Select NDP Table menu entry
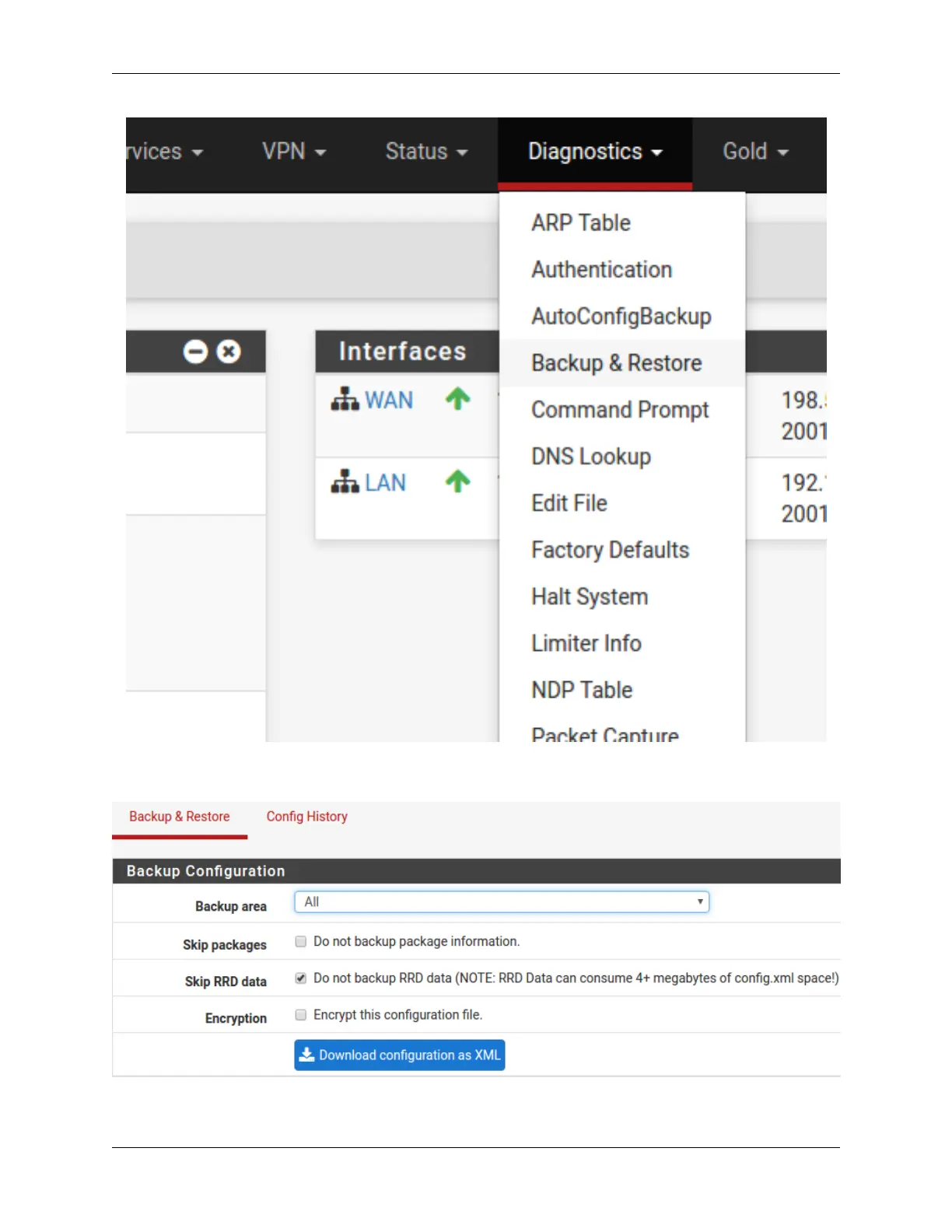This screenshot has height=1232, width=952. [x=582, y=690]
